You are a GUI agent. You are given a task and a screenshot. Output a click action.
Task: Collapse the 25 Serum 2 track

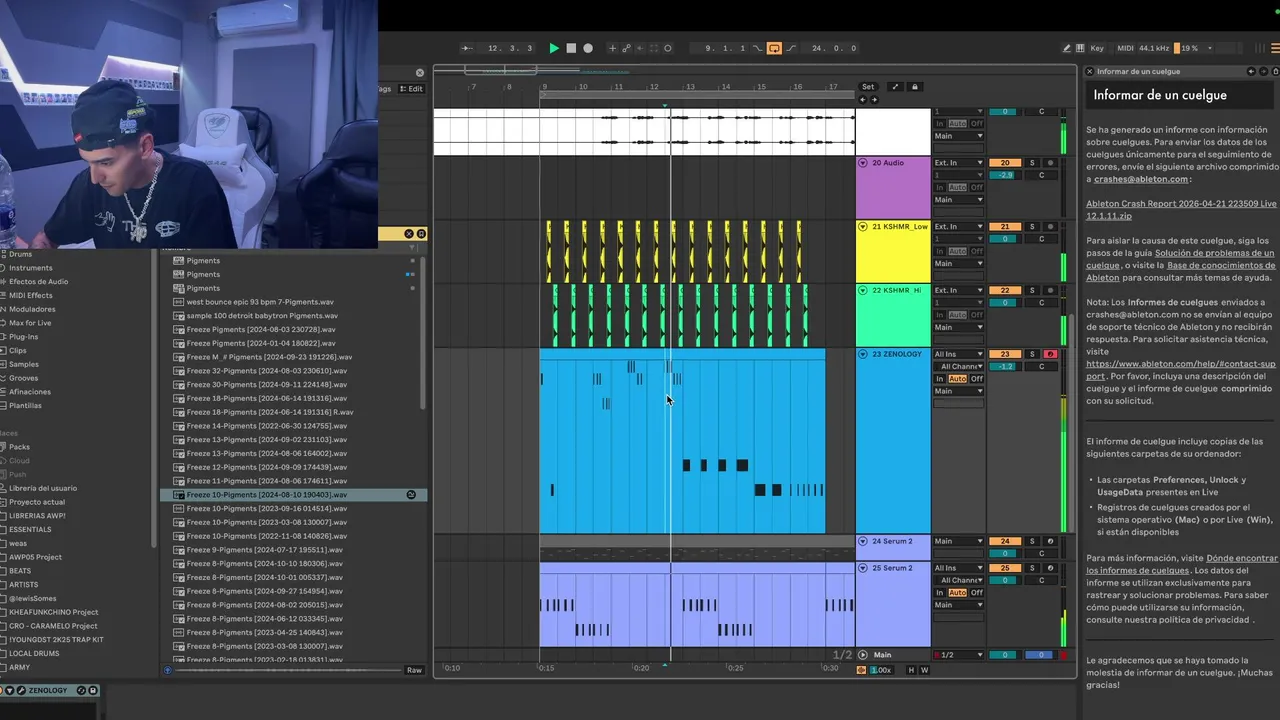(863, 568)
